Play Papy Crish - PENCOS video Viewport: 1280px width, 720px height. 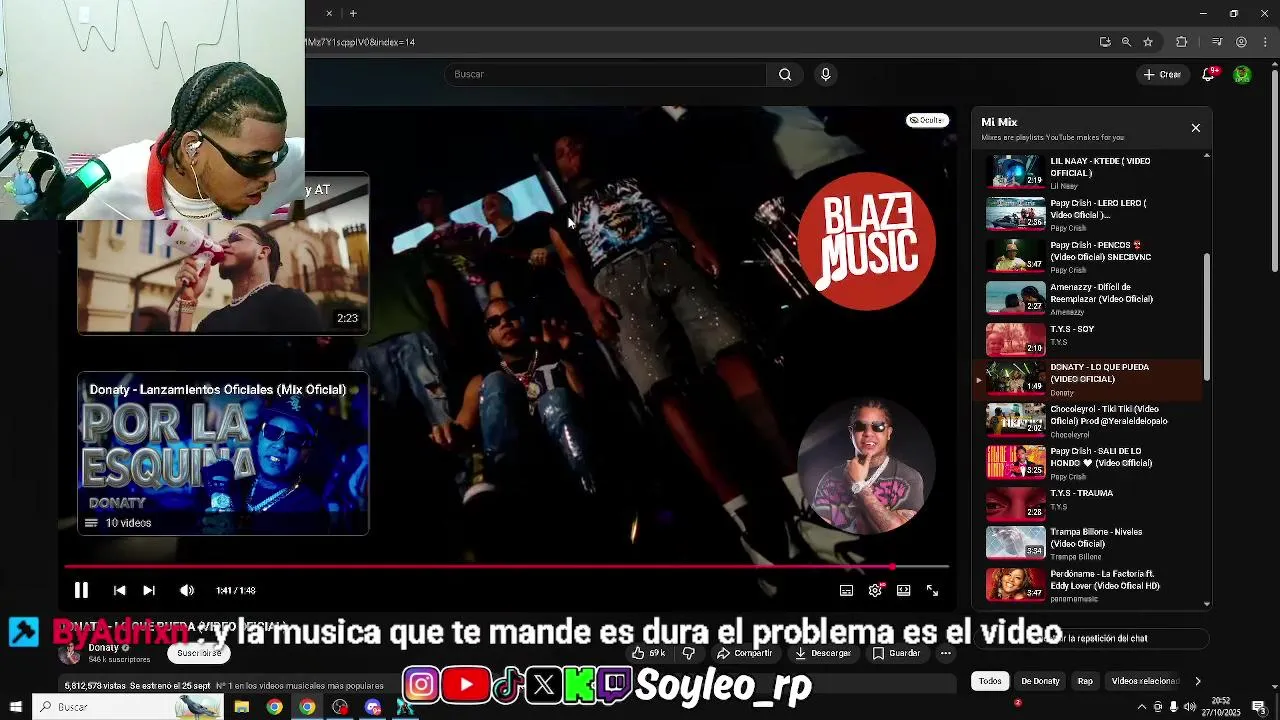pyautogui.click(x=1090, y=256)
